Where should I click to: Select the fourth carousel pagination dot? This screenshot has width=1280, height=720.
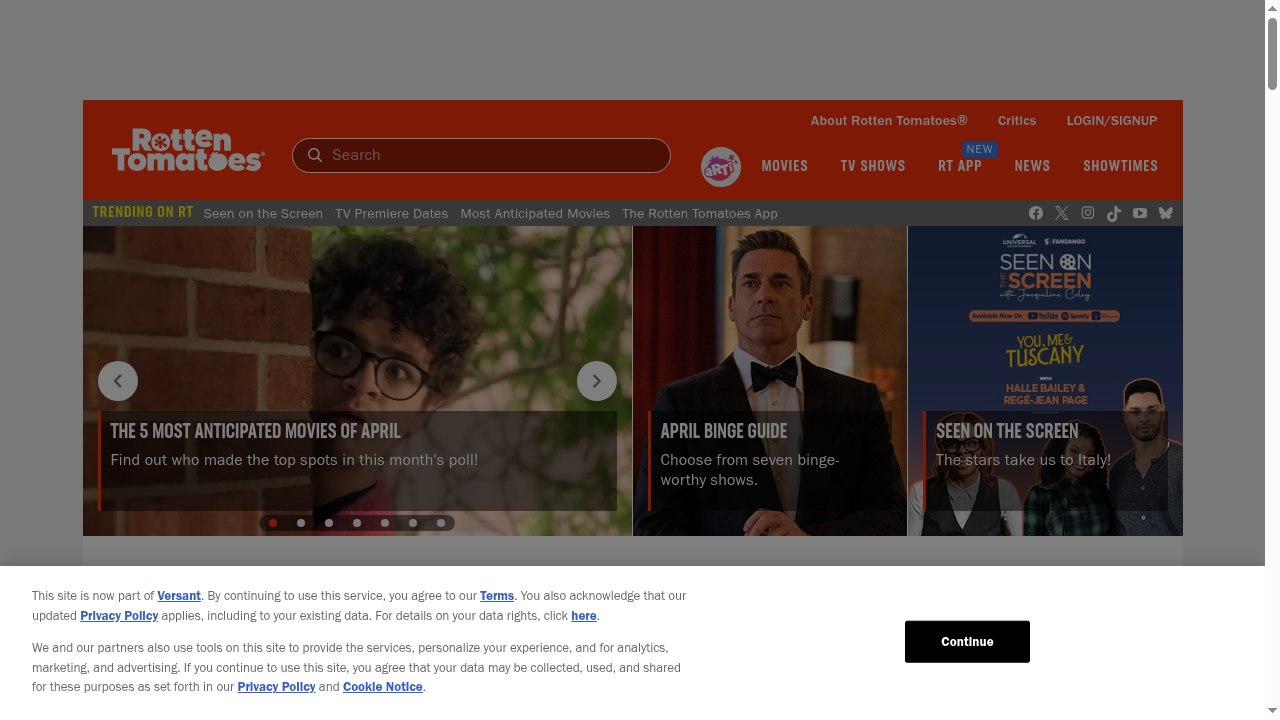[x=357, y=522]
